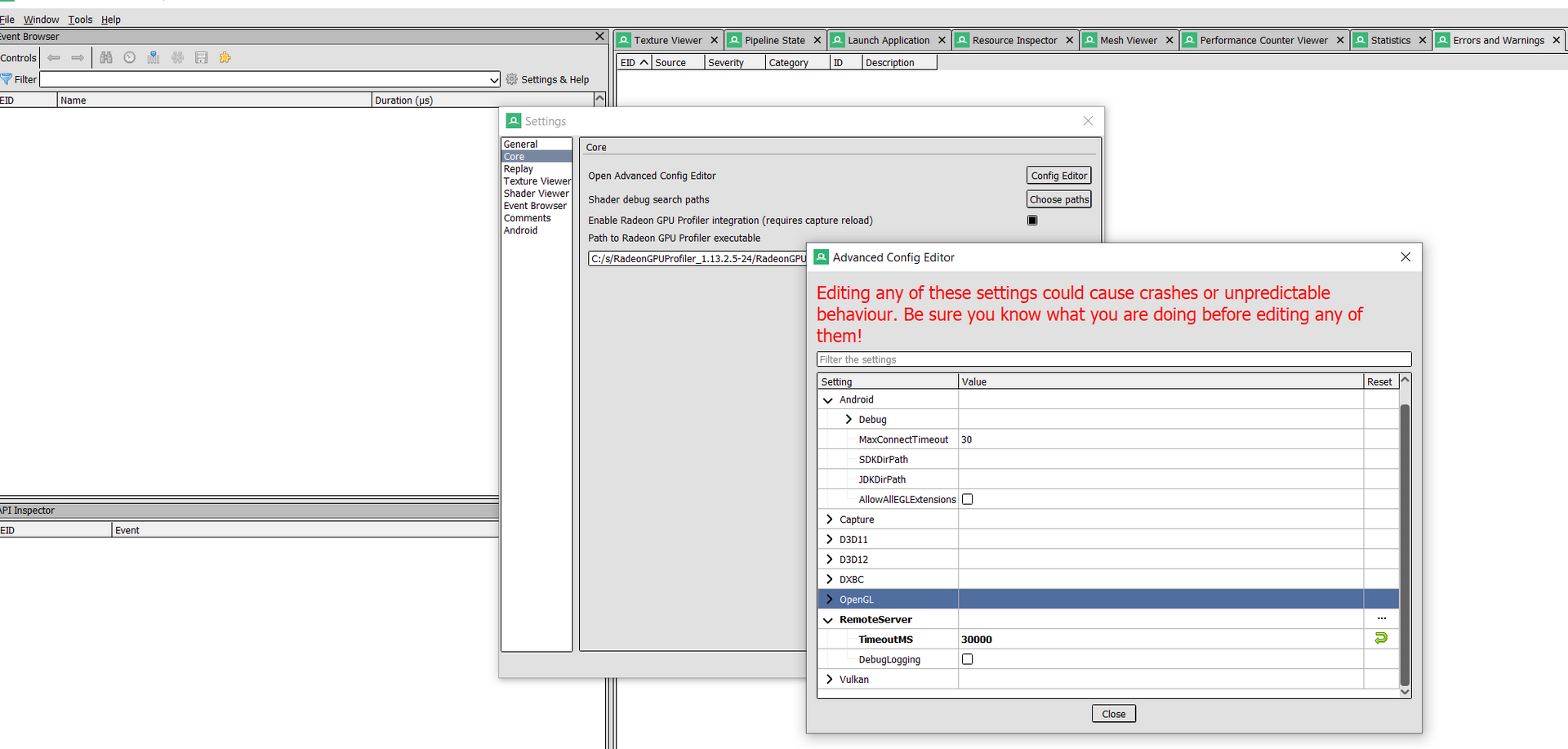Click the green reset arrow for TimeoutMS
The image size is (1568, 749).
(x=1380, y=639)
